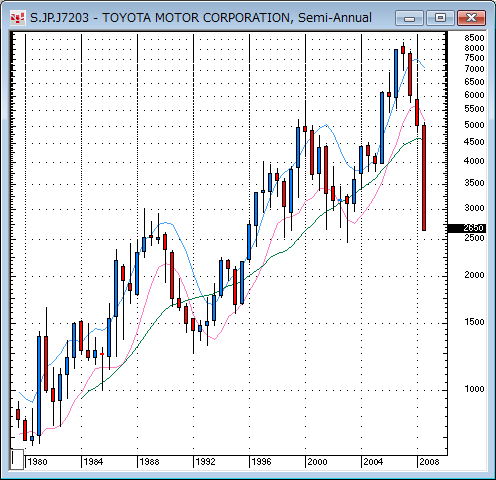The height and width of the screenshot is (480, 496).
Task: Click the 1000 price axis label
Action: tap(474, 389)
